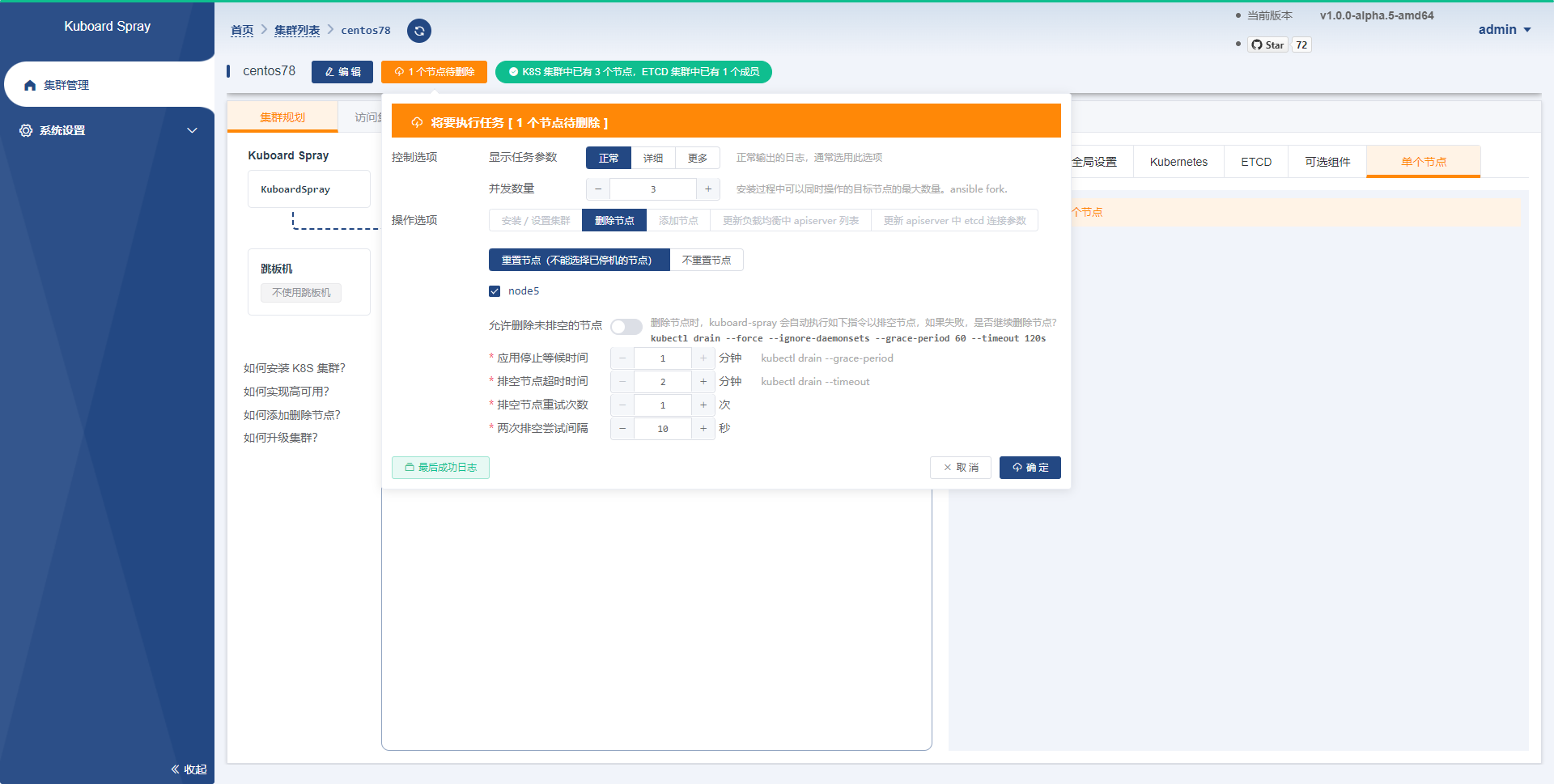Click the K8S cluster status green badge
1554x784 pixels.
pyautogui.click(x=634, y=72)
